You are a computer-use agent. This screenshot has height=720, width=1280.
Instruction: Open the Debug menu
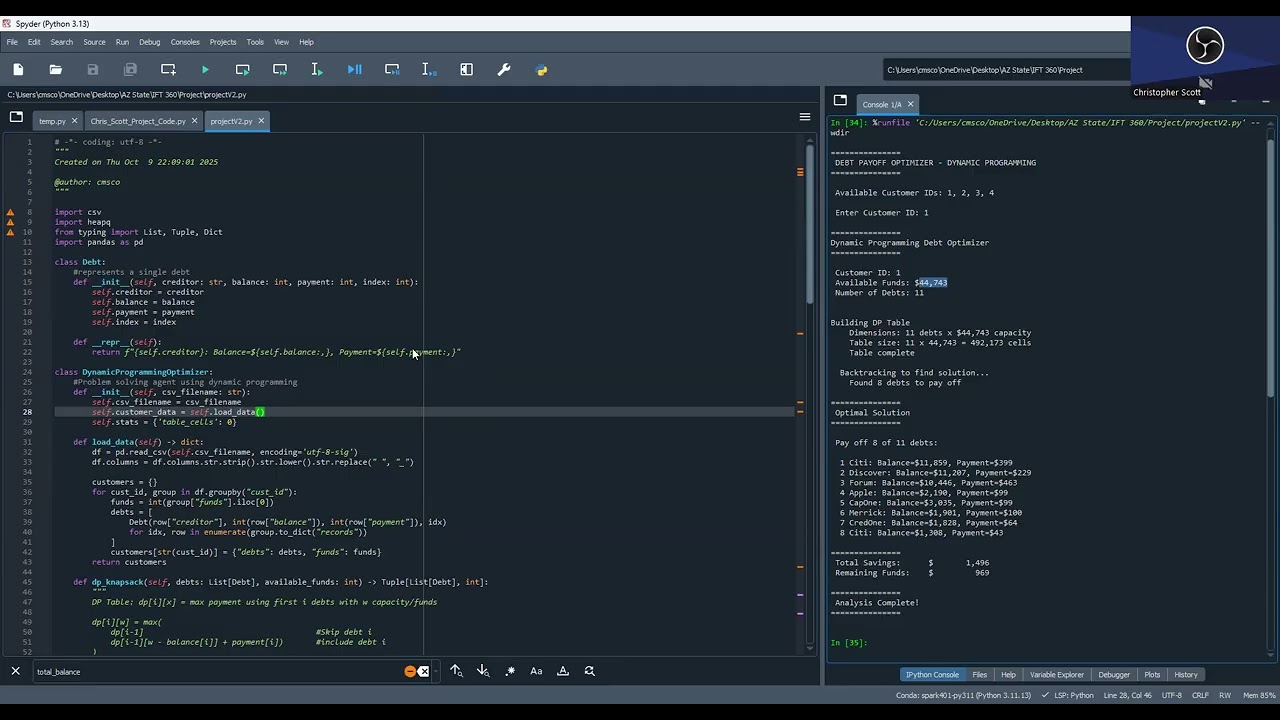150,42
